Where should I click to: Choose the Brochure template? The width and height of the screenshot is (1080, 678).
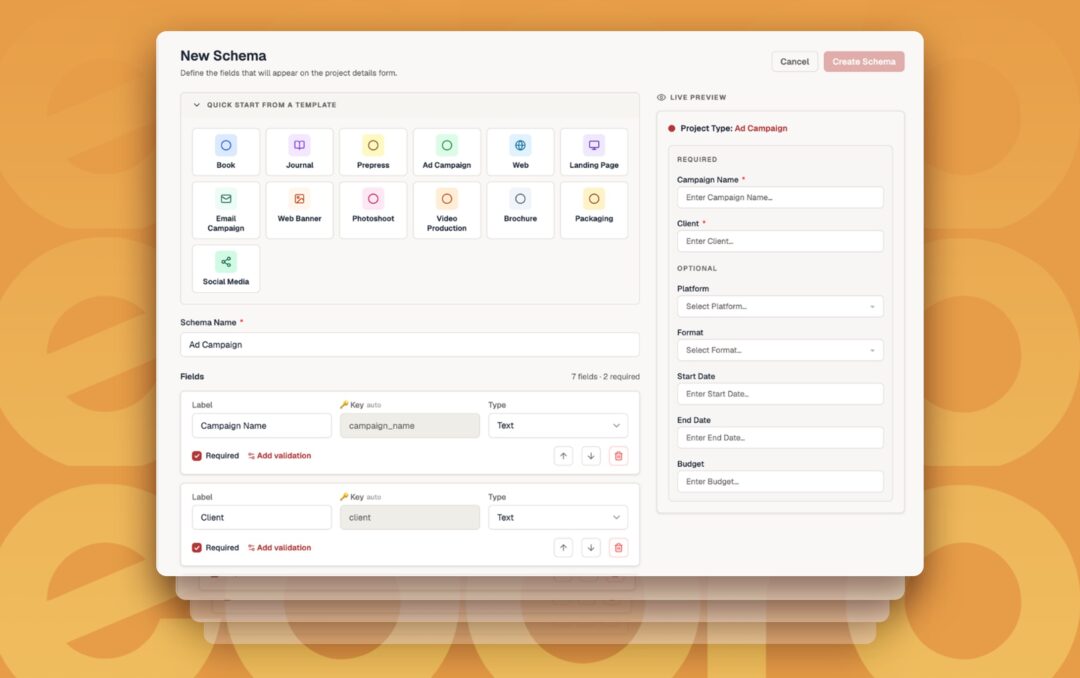coord(520,210)
